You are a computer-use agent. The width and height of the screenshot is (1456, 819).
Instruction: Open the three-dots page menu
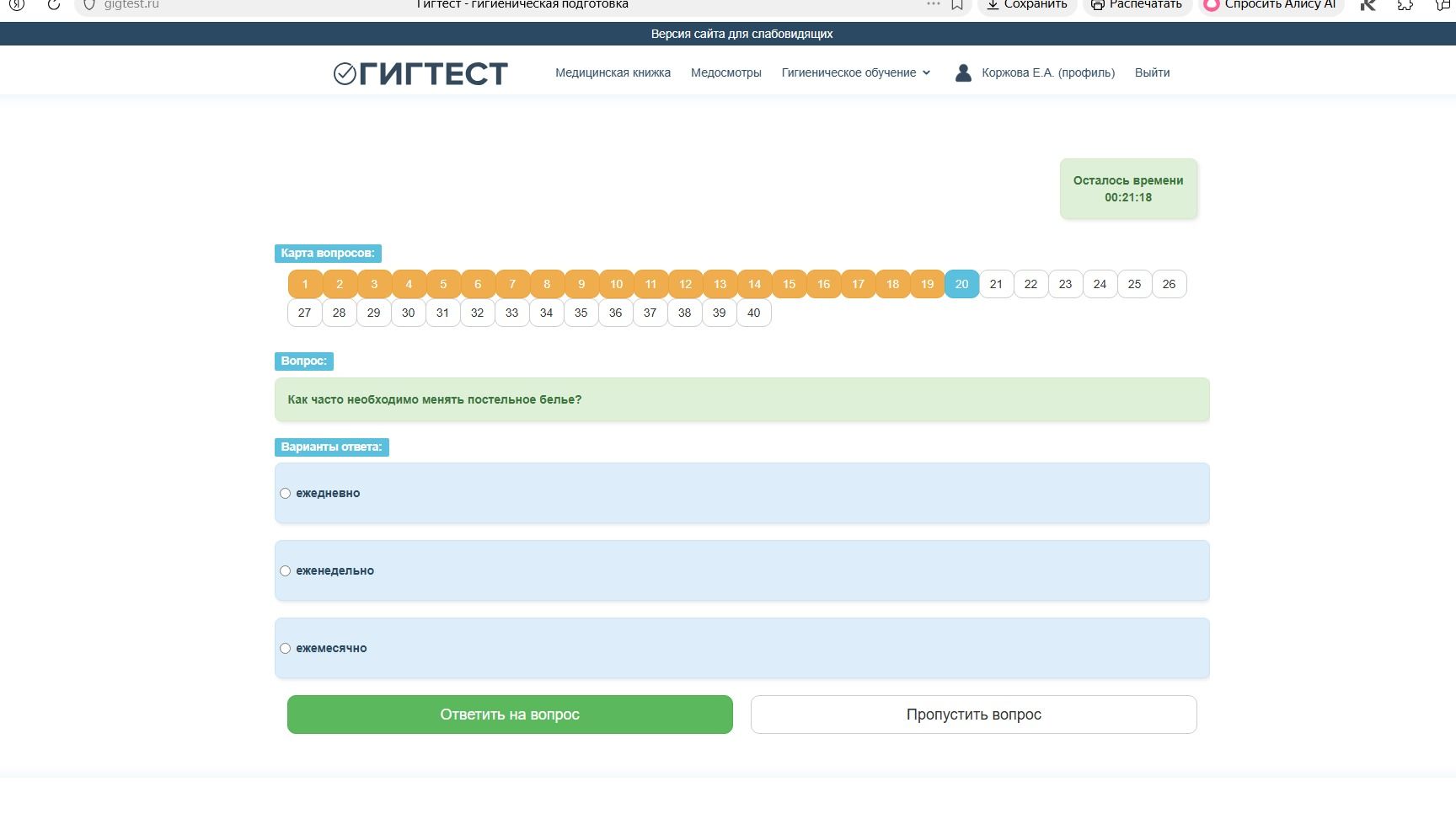pyautogui.click(x=933, y=4)
